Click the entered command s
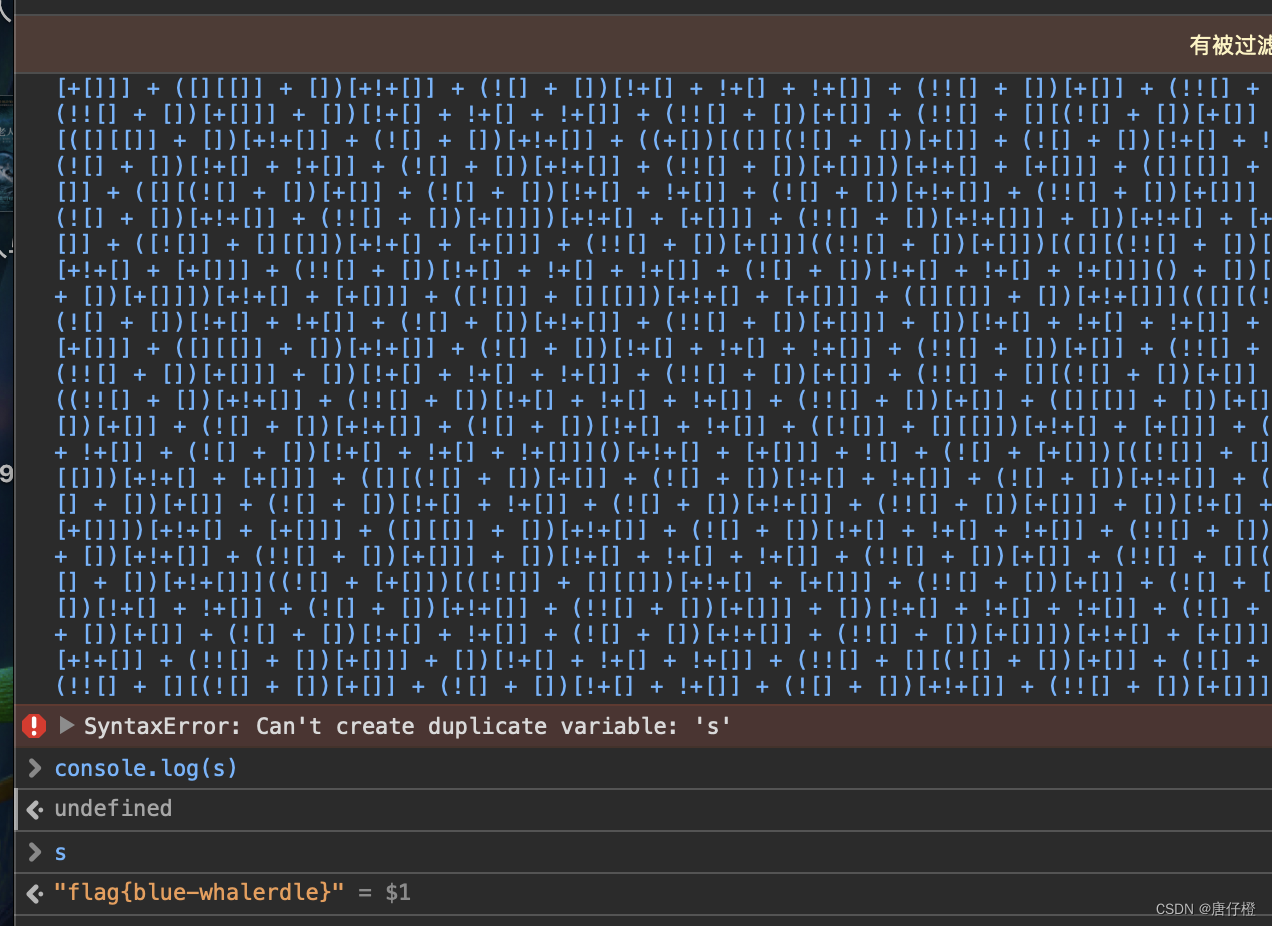Image resolution: width=1272 pixels, height=926 pixels. click(61, 852)
